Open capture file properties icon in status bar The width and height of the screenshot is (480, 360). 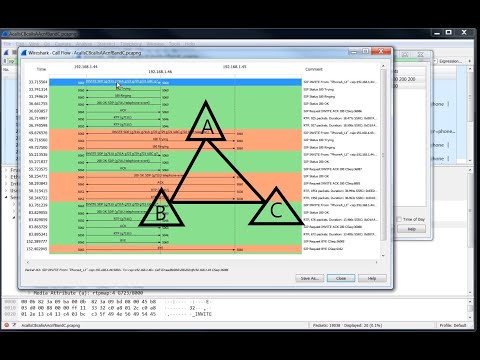coord(14,325)
